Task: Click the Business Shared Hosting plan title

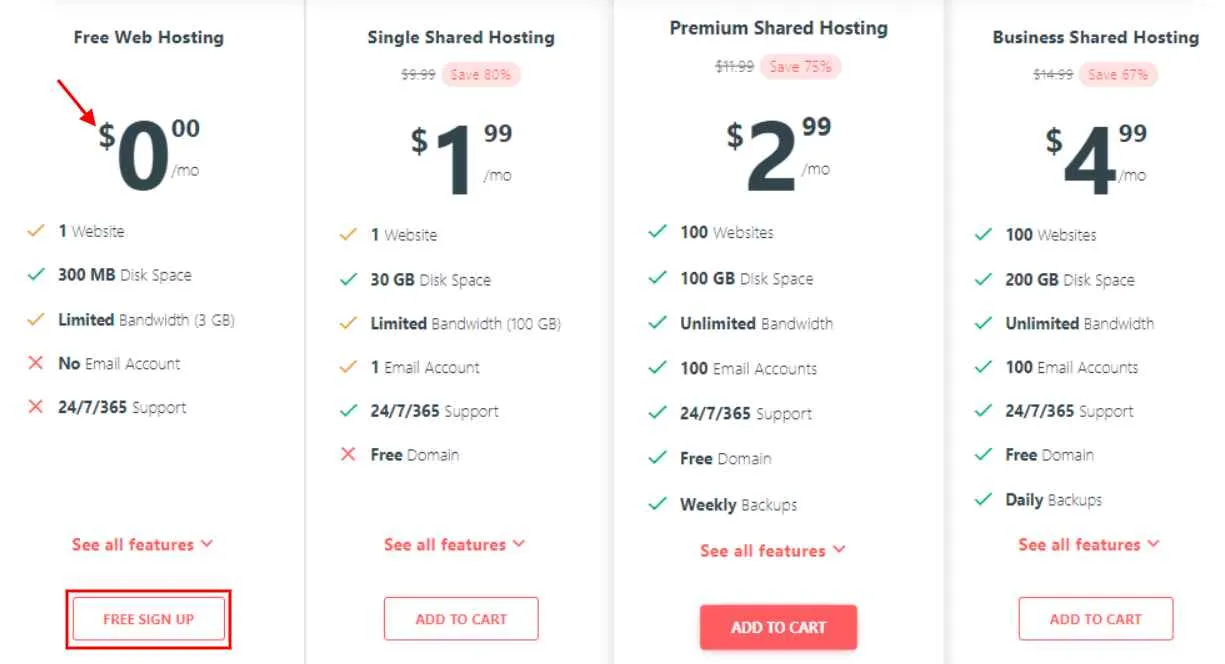Action: pyautogui.click(x=1095, y=37)
